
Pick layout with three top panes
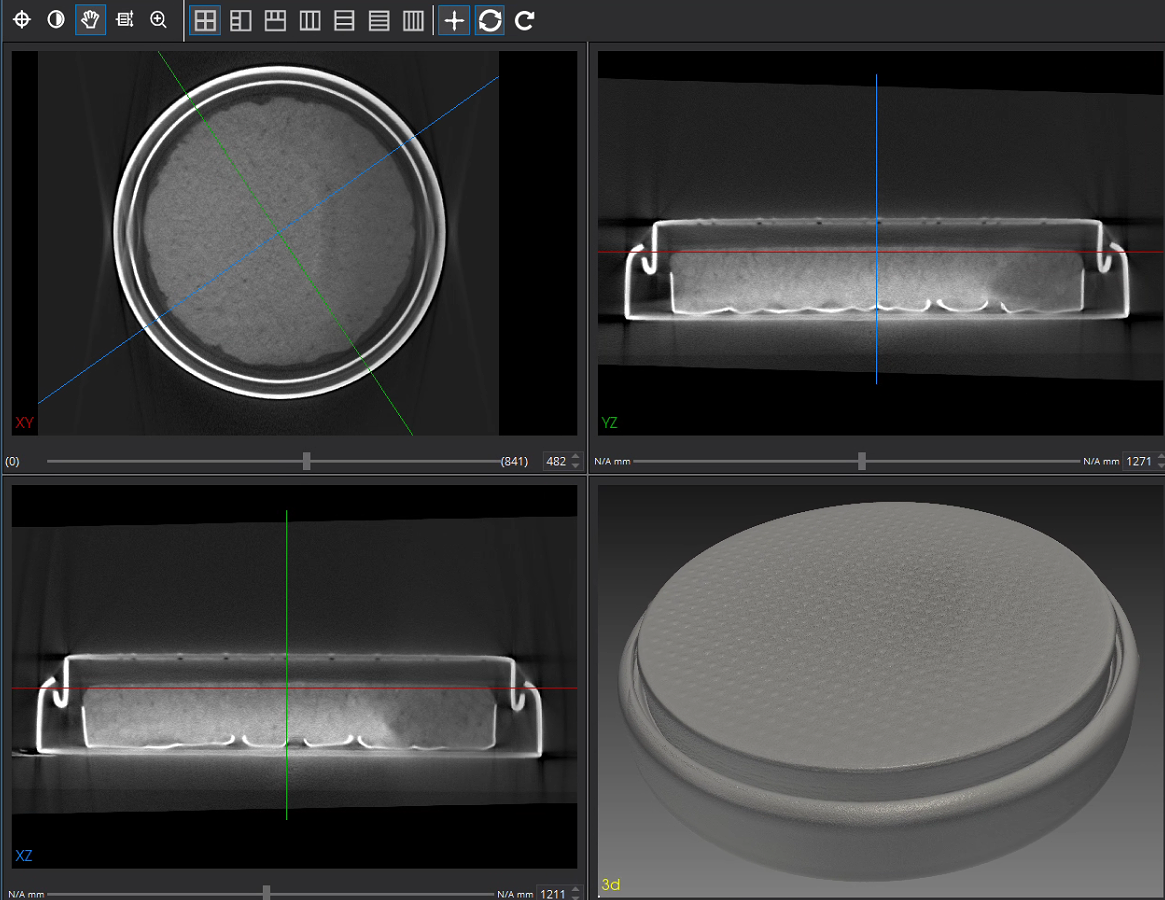click(x=276, y=21)
